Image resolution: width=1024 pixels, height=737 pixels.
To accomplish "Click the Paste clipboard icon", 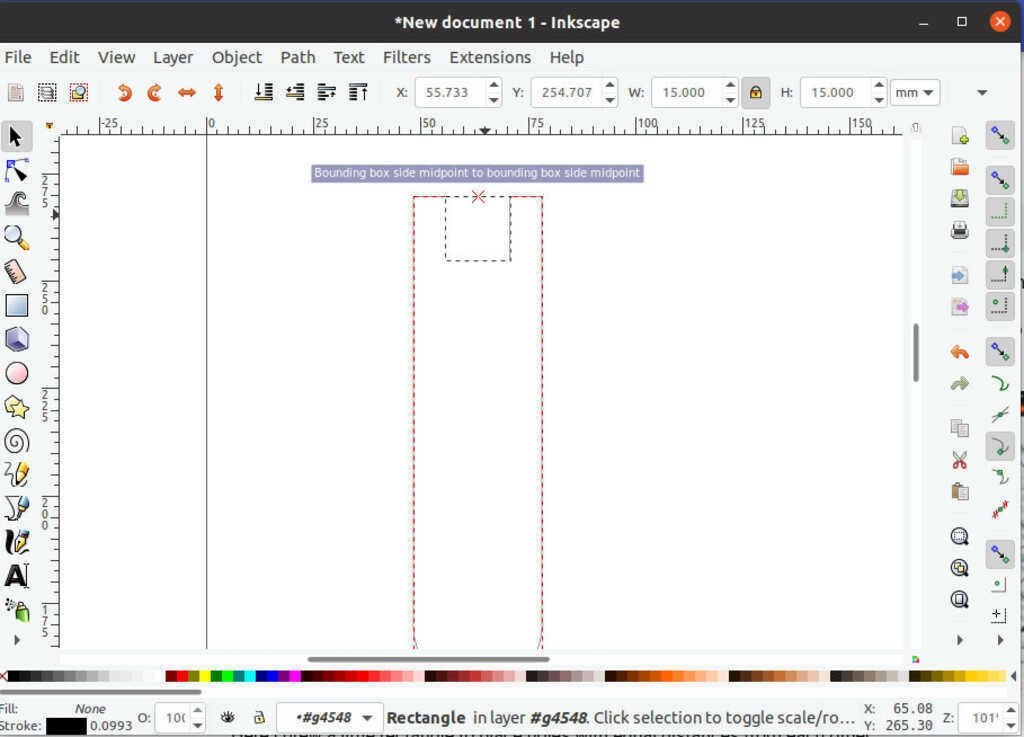I will pos(959,492).
